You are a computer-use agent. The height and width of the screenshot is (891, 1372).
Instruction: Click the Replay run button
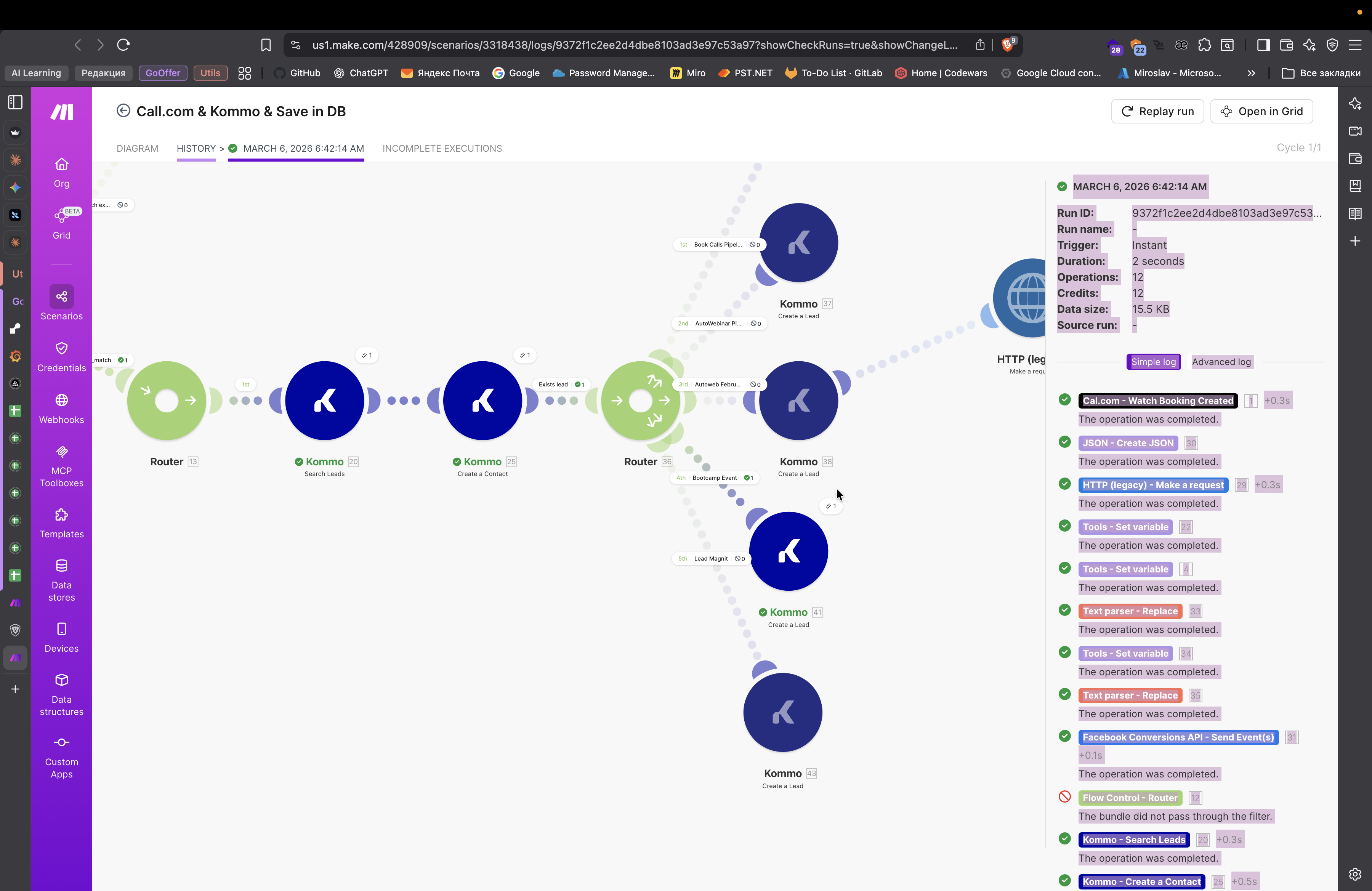tap(1157, 111)
